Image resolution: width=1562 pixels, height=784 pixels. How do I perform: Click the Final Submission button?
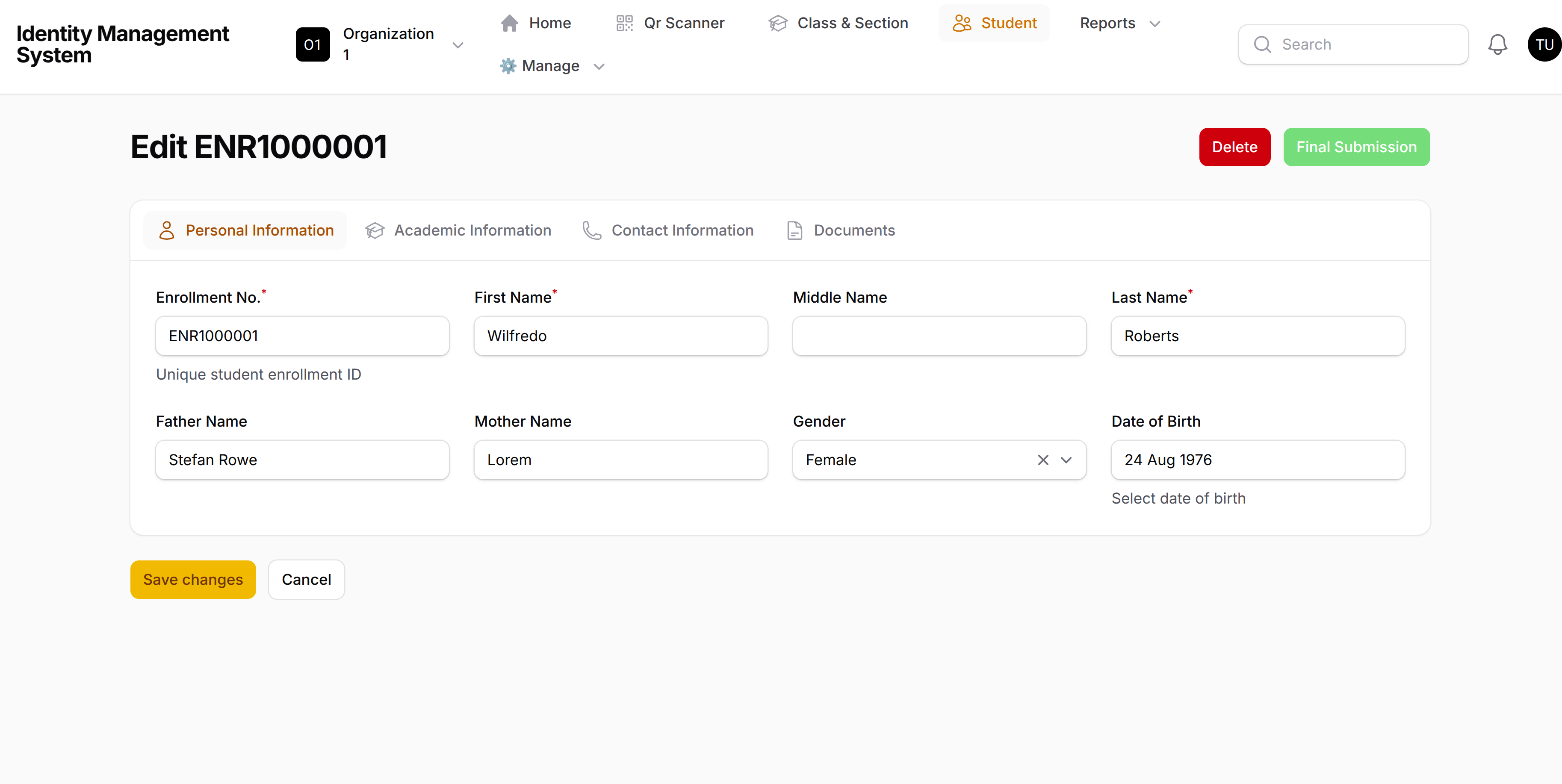(1356, 147)
